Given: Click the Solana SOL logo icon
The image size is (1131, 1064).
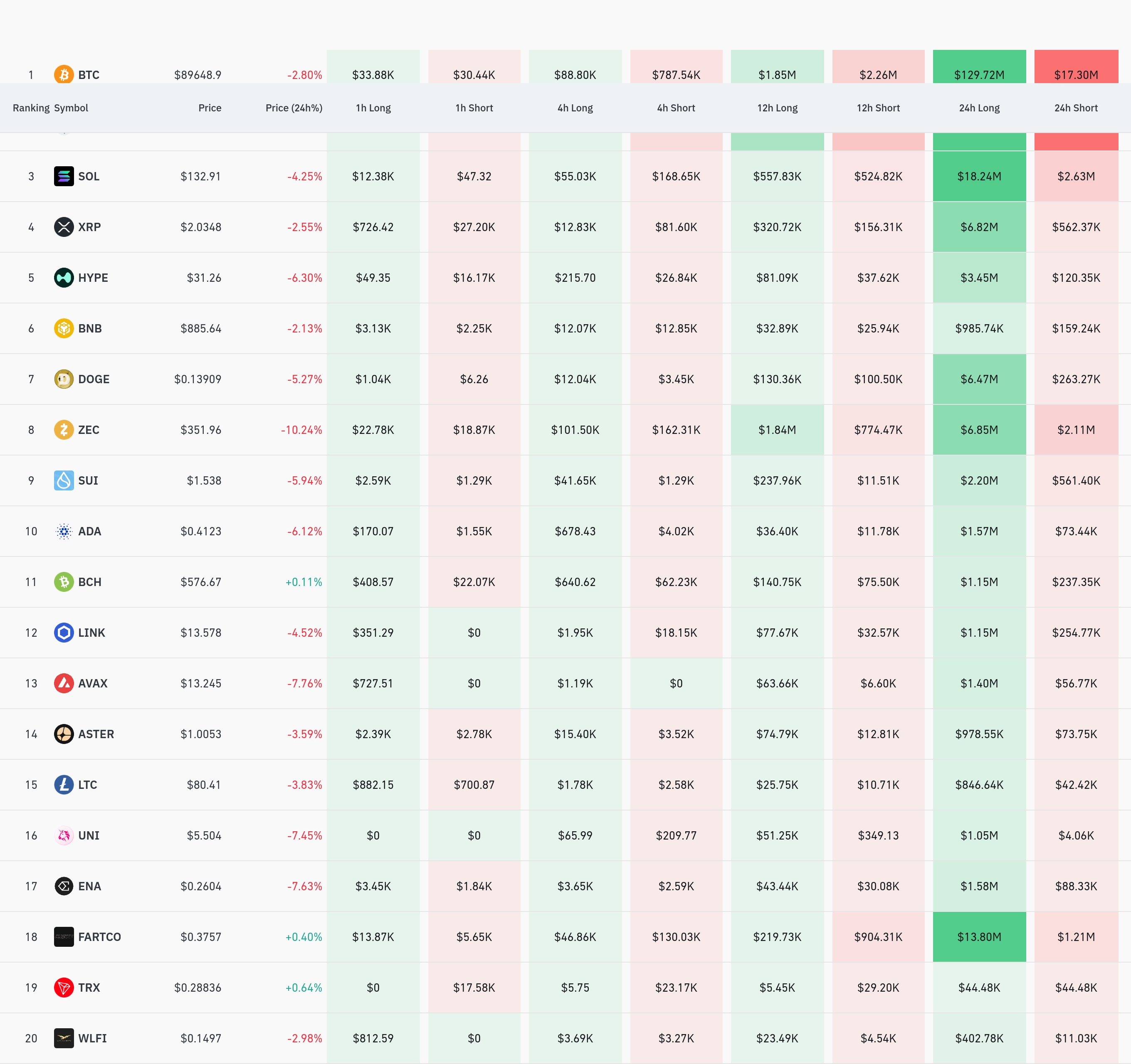Looking at the screenshot, I should click(x=64, y=176).
